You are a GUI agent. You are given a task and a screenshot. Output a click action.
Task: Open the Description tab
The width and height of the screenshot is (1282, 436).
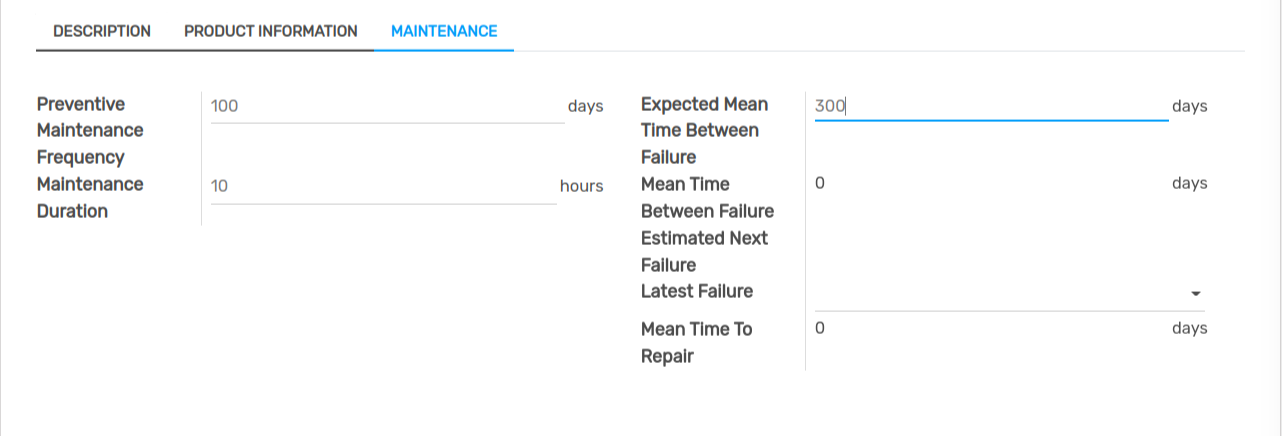pyautogui.click(x=102, y=31)
